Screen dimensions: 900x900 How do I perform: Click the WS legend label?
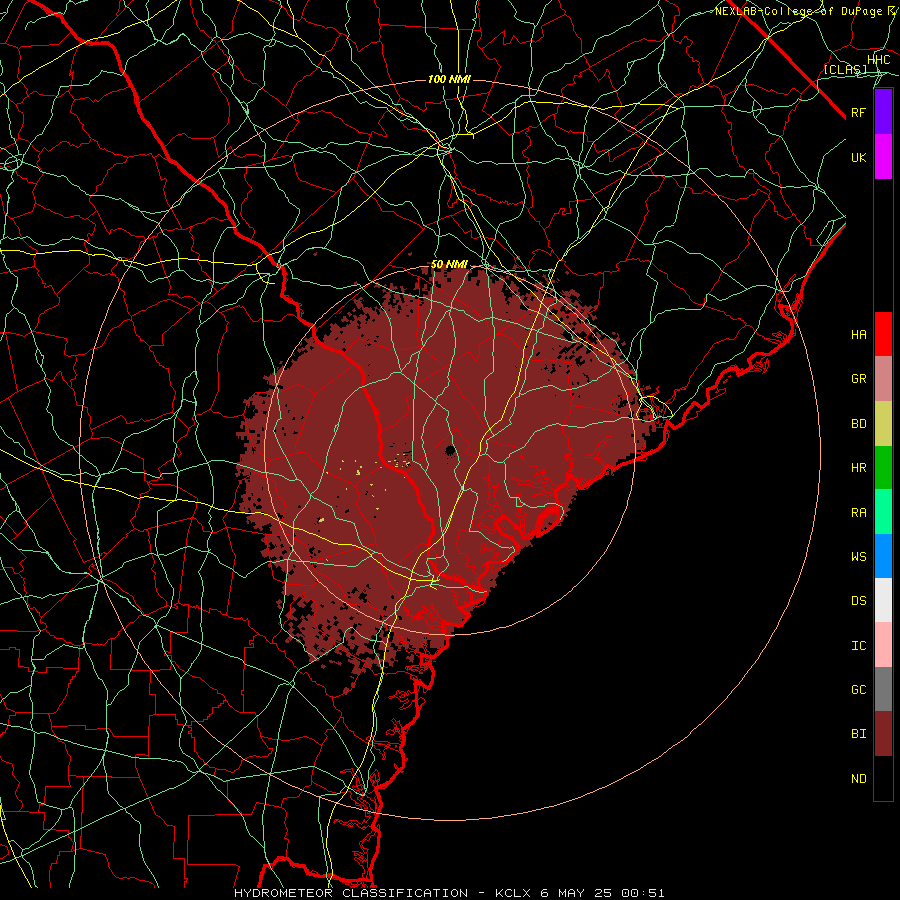pos(859,557)
